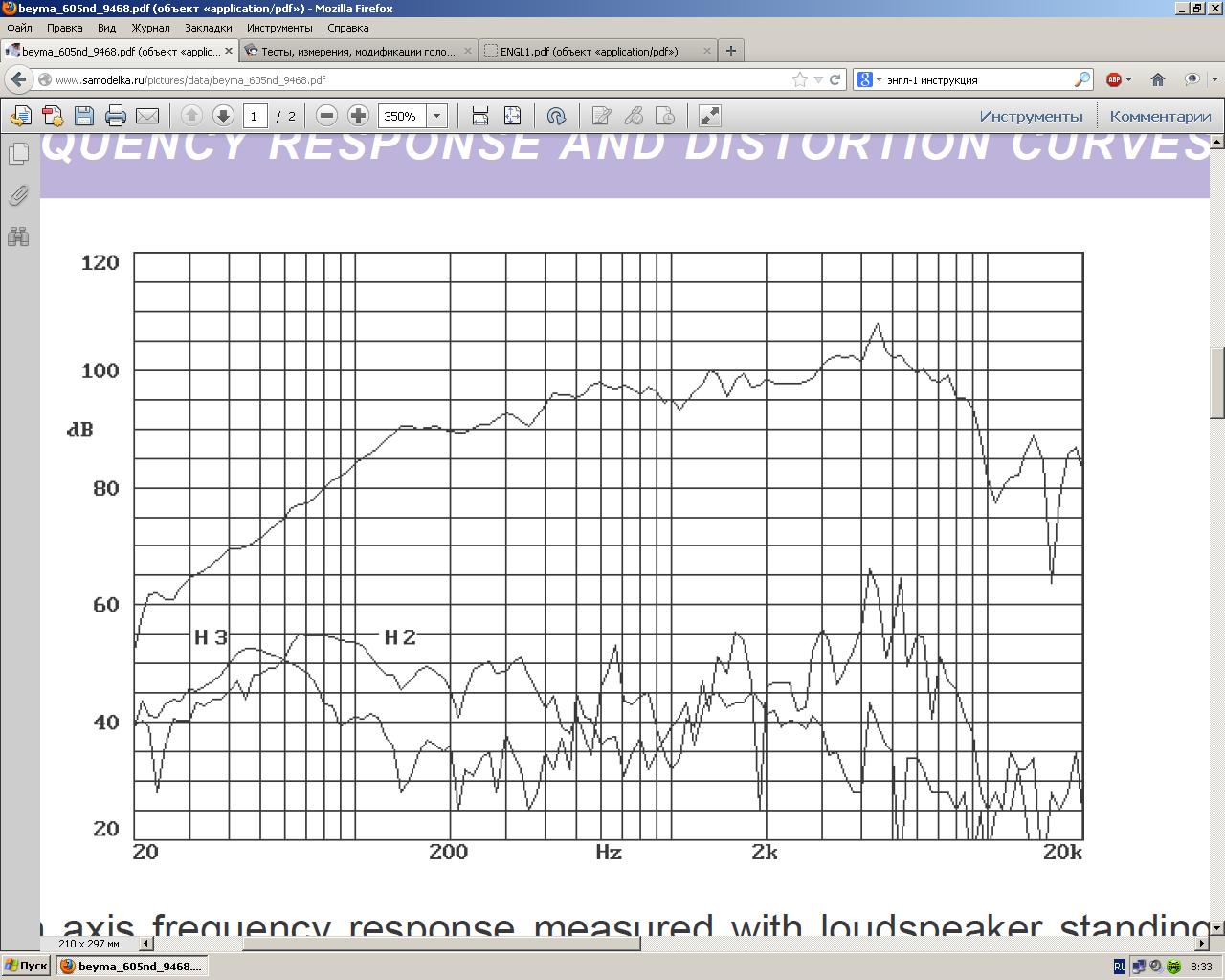Image resolution: width=1225 pixels, height=980 pixels.
Task: Close the ENGL1.pdf tab
Action: (x=707, y=51)
